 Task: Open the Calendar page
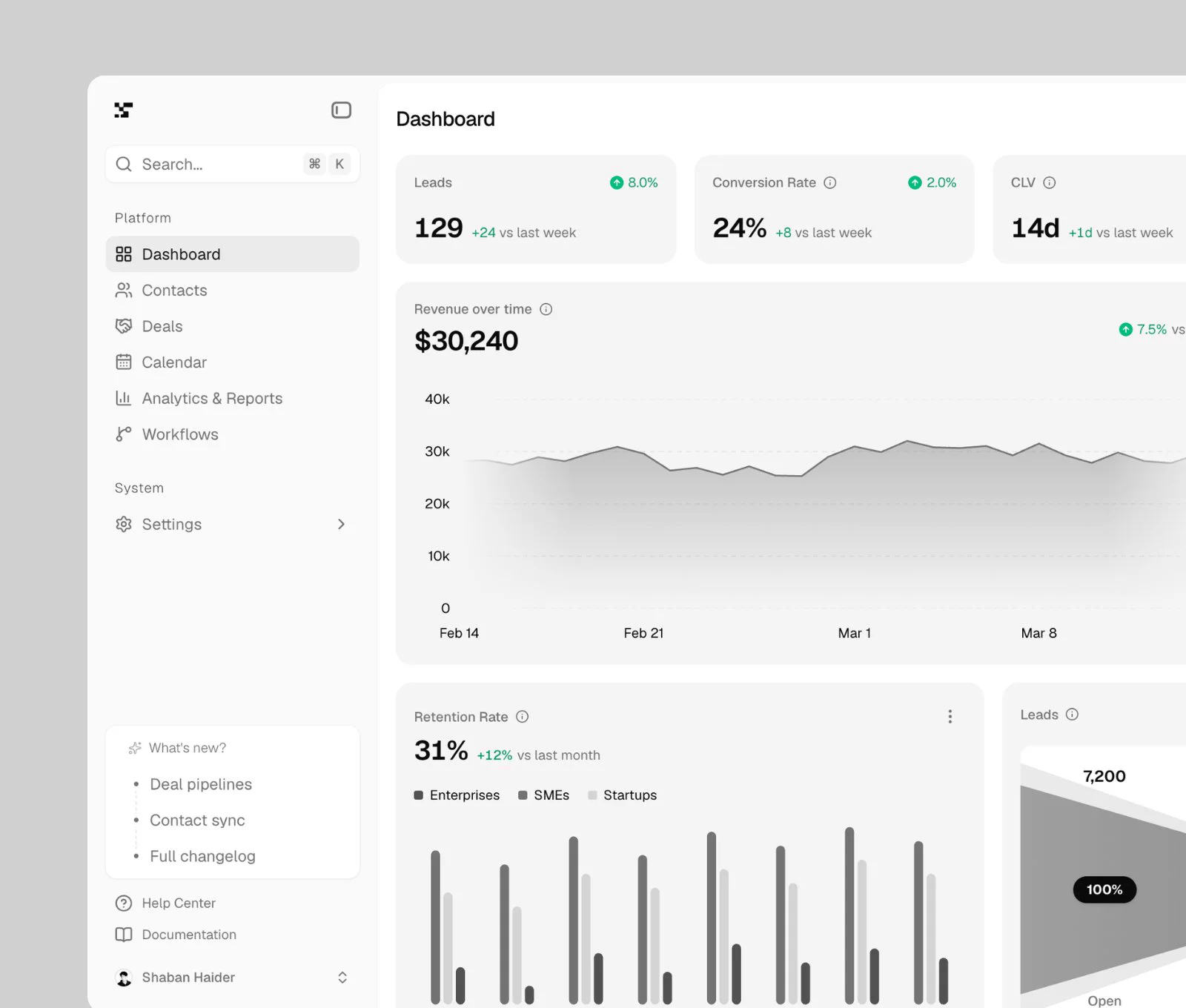tap(233, 362)
